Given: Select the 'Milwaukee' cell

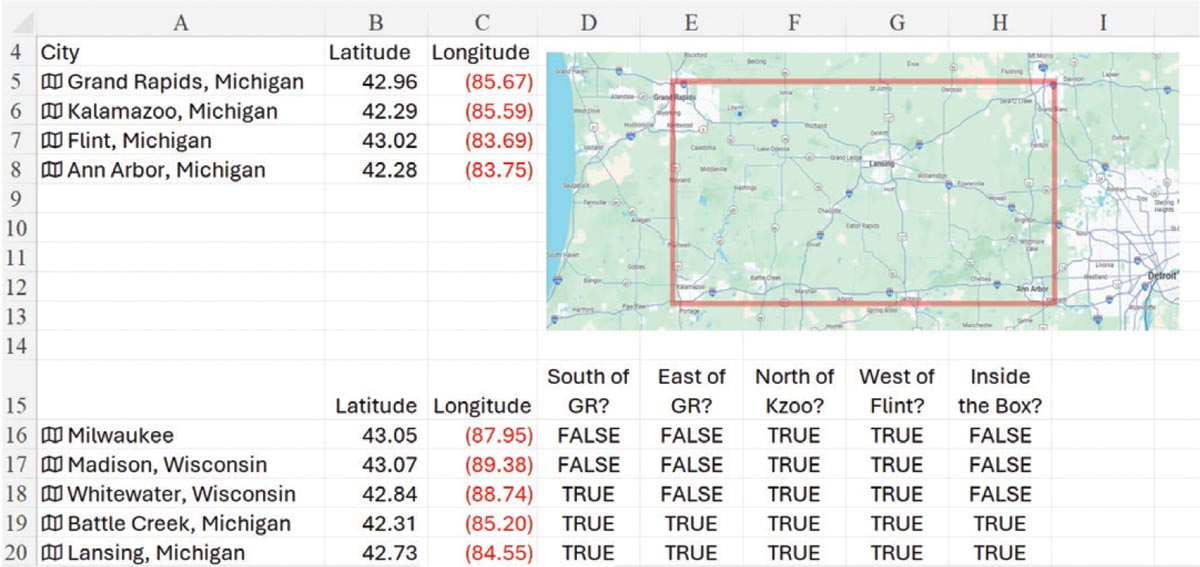Looking at the screenshot, I should click(181, 436).
